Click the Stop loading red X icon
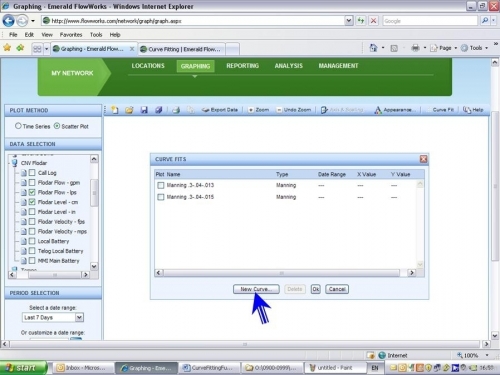Screen dimensions: 500x375 [374, 21]
